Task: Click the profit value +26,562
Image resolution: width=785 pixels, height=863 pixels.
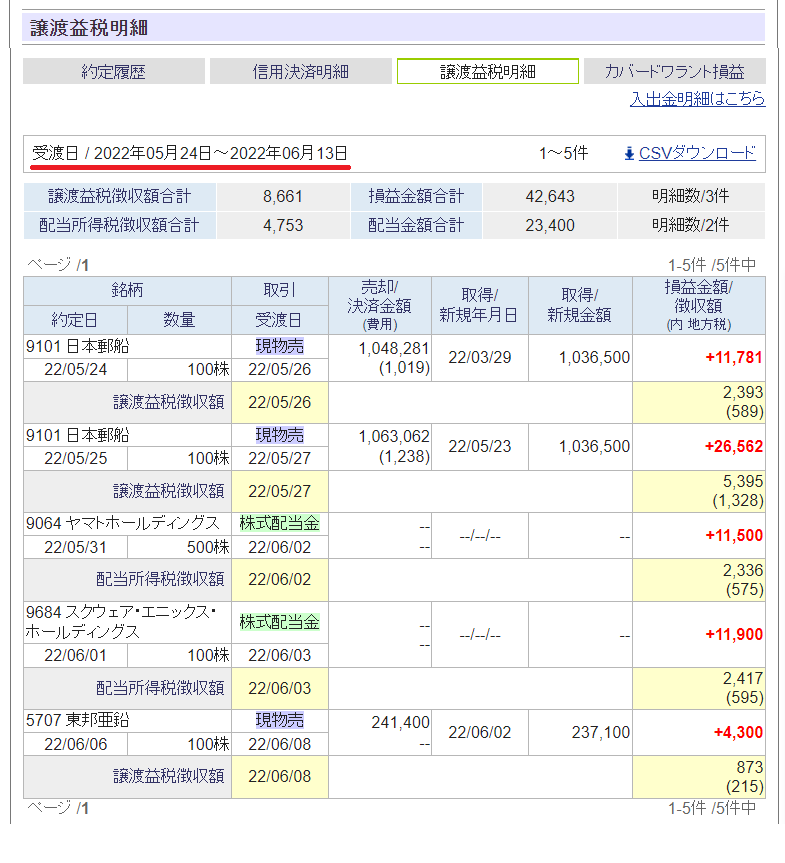Action: coord(734,446)
